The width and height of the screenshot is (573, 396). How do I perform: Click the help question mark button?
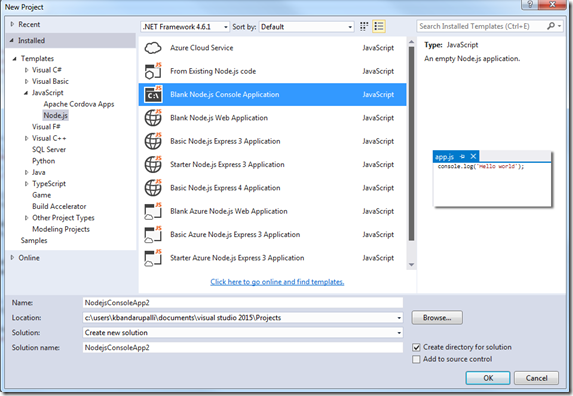coord(530,4)
